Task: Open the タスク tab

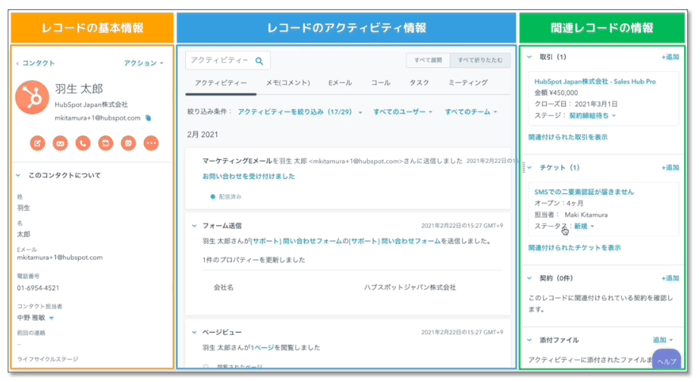Action: click(419, 83)
